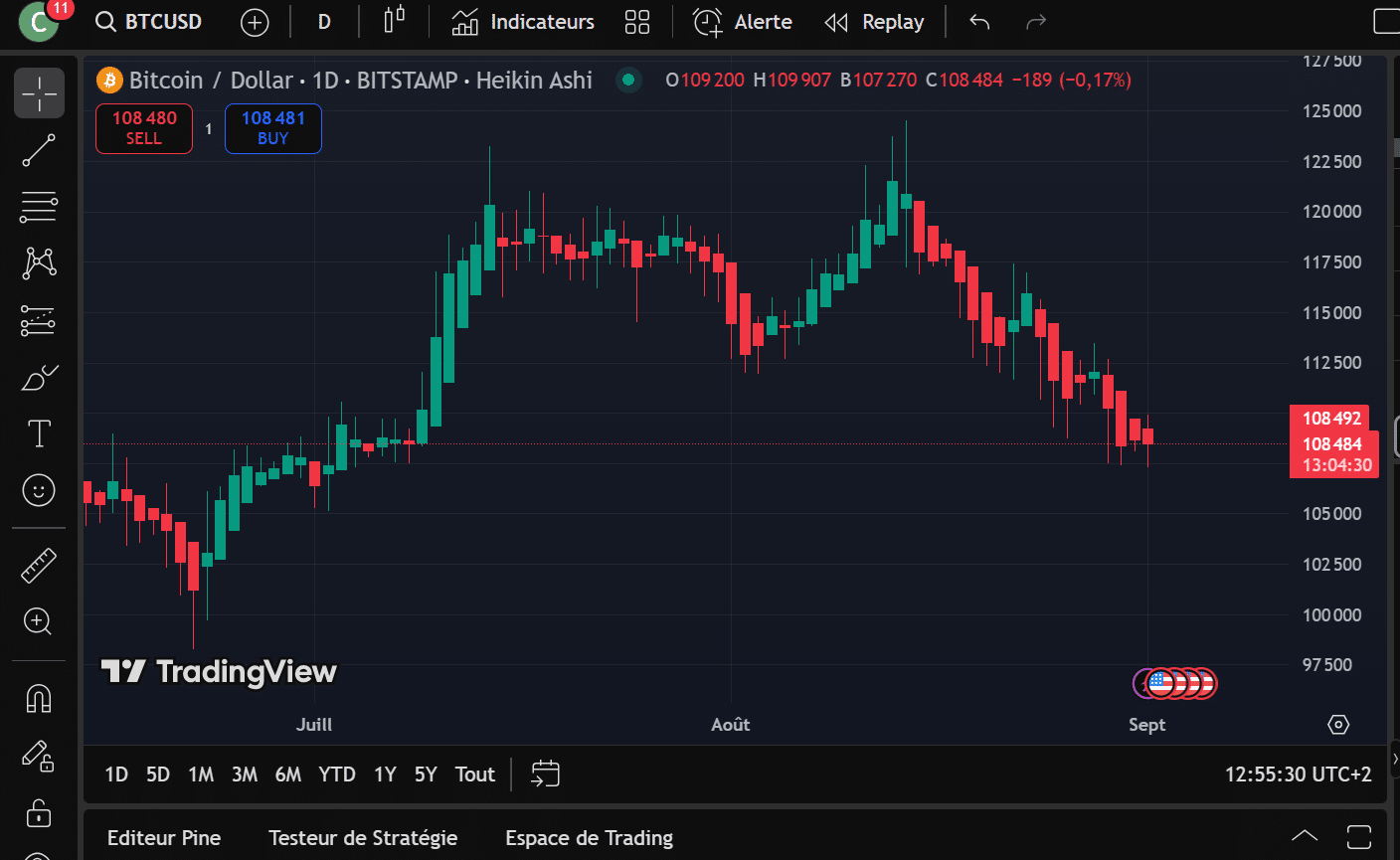This screenshot has width=1400, height=860.
Task: Toggle stay in drawing mode pencil-lock
Action: (x=39, y=757)
